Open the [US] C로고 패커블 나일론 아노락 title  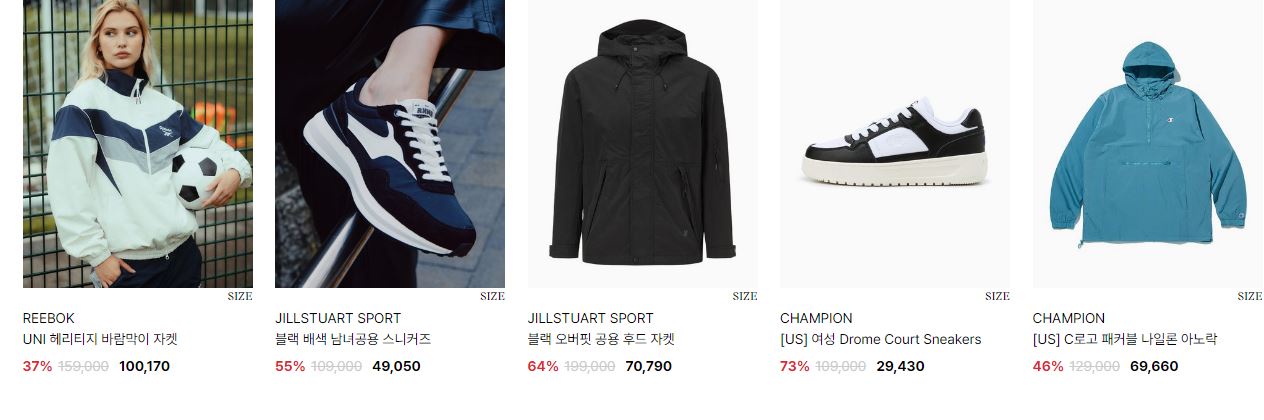(x=1125, y=340)
